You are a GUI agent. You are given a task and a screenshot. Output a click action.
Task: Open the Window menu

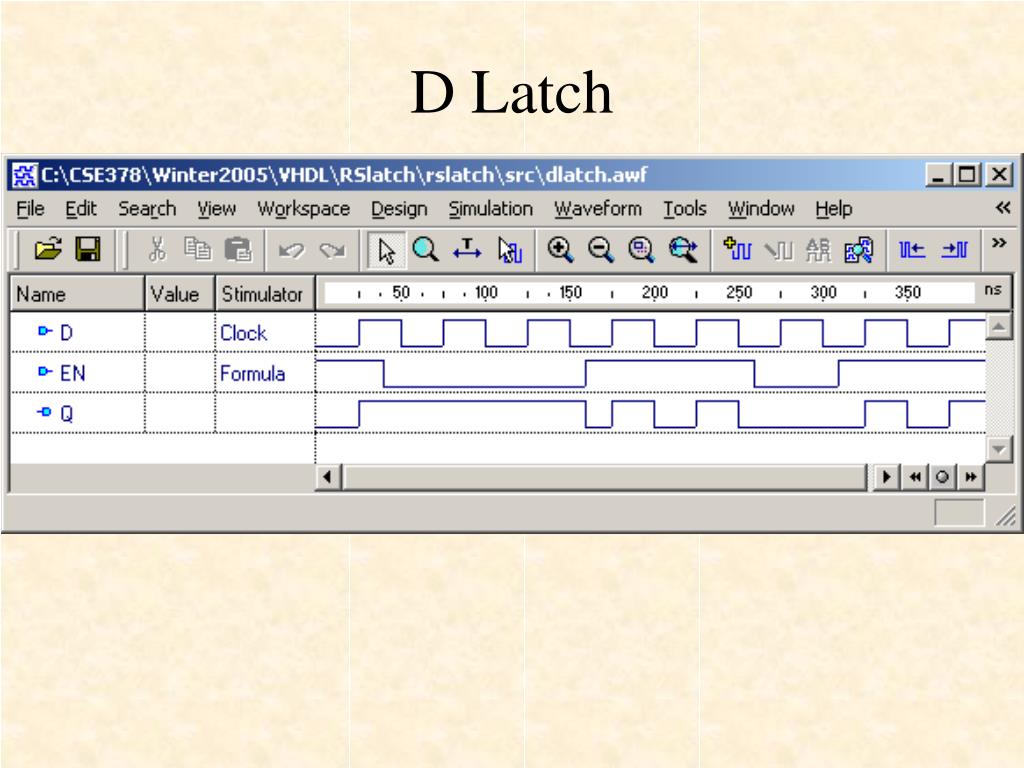coord(761,209)
